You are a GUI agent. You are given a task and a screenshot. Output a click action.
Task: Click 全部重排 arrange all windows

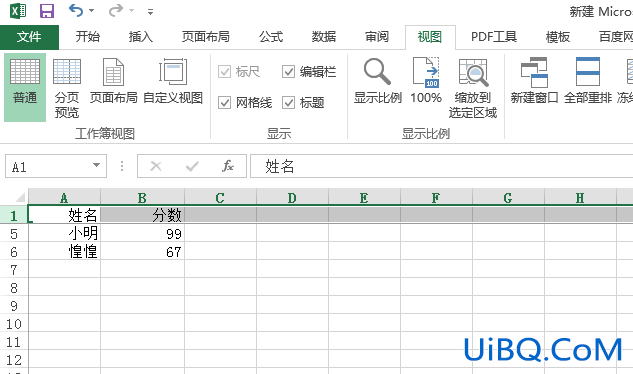588,81
